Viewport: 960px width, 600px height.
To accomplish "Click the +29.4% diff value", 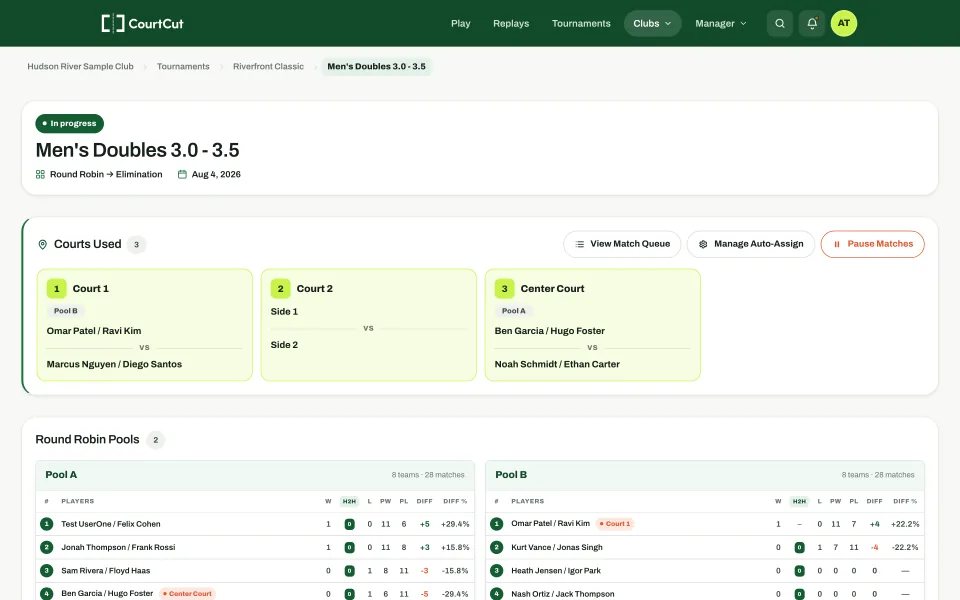I will pos(455,524).
